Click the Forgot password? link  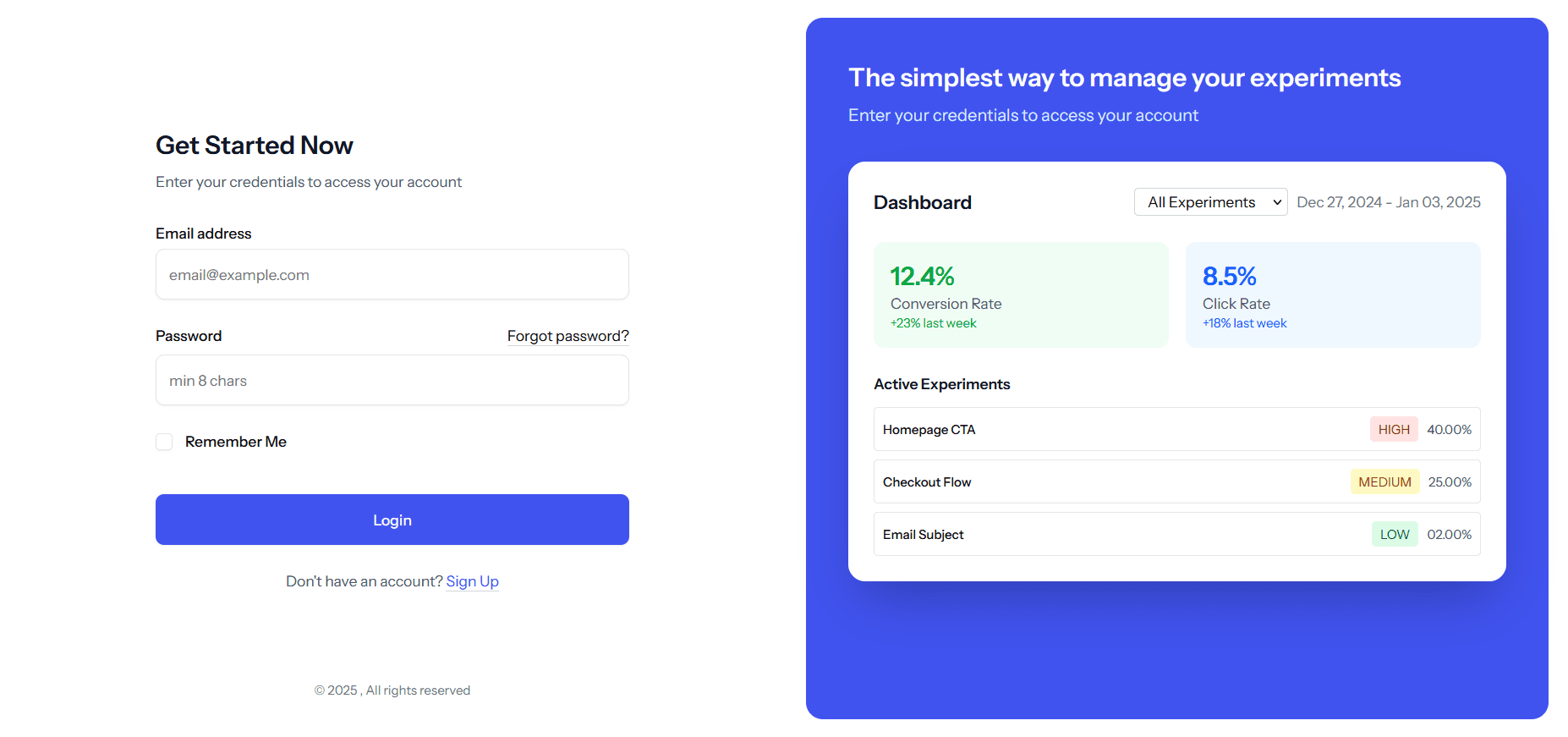pyautogui.click(x=567, y=336)
